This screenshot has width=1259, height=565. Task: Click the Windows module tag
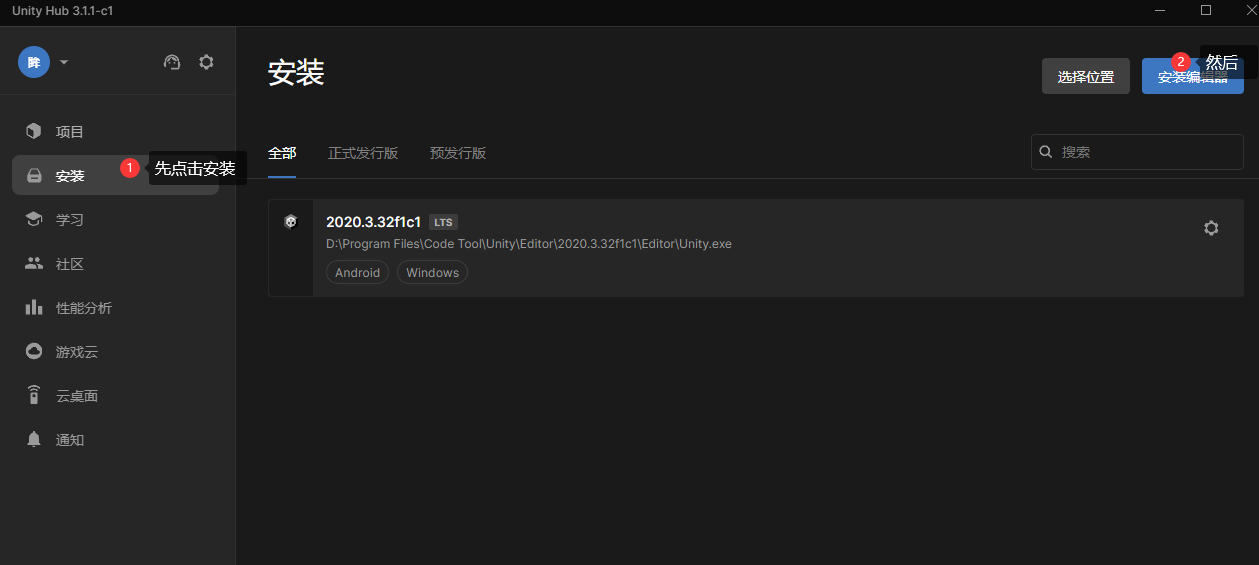[432, 272]
